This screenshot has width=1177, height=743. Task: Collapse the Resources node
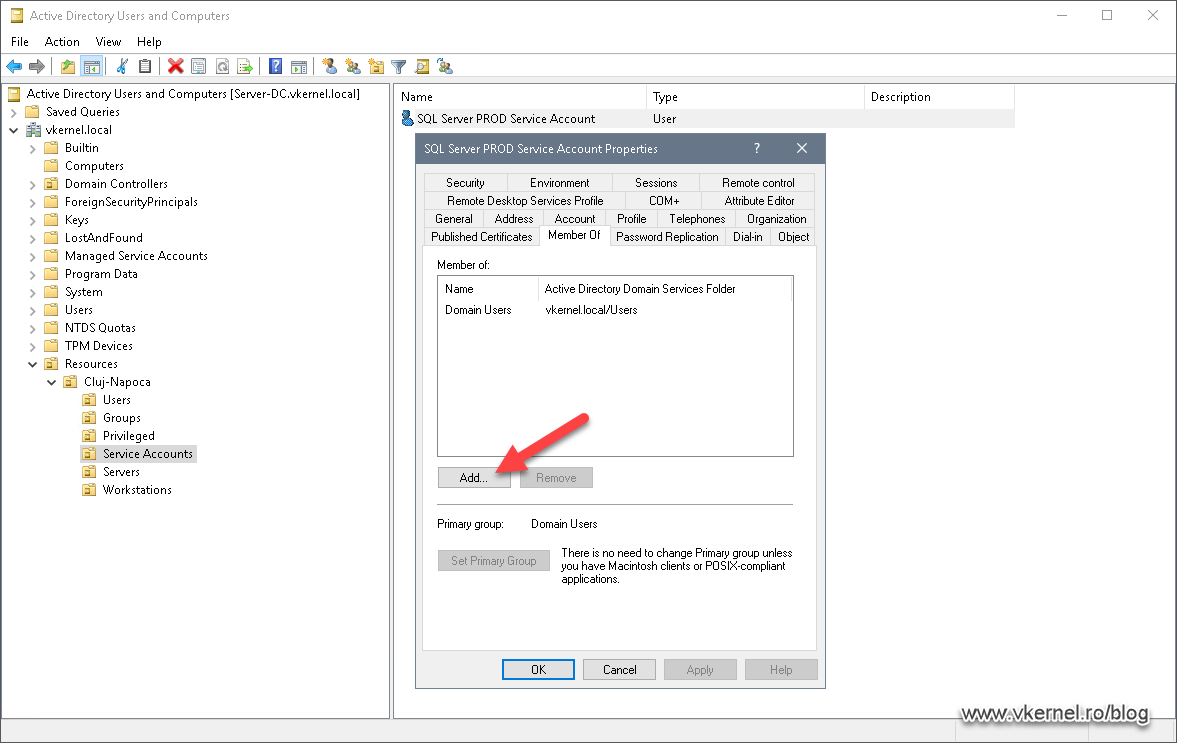point(32,363)
